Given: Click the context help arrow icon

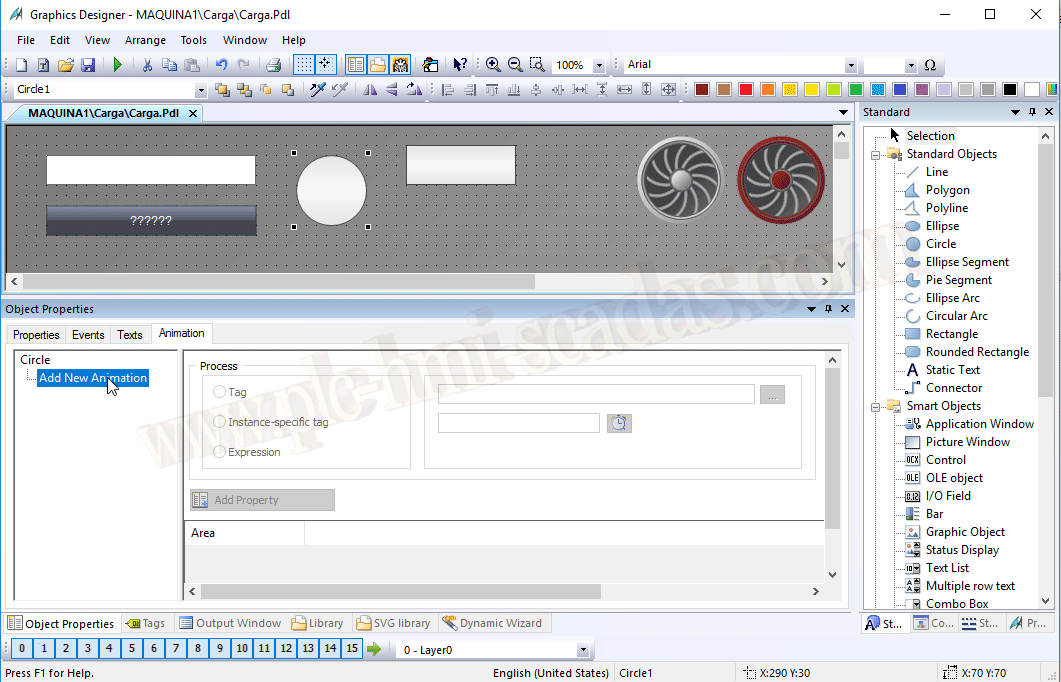Looking at the screenshot, I should coord(459,65).
